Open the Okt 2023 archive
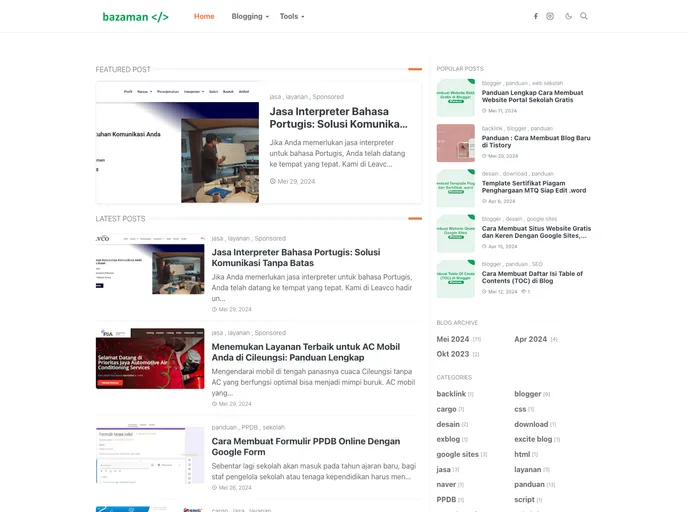 [x=453, y=354]
